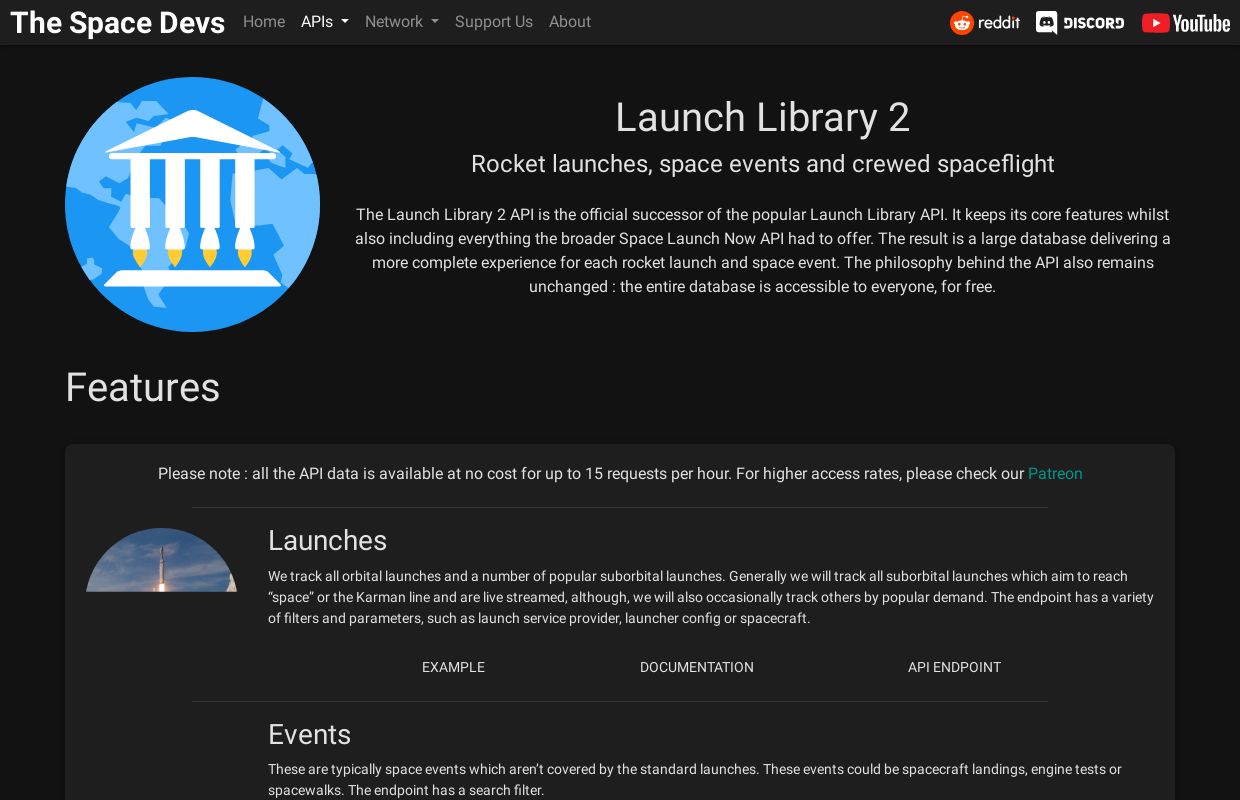Click The Space Devs brand title
Image resolution: width=1240 pixels, height=800 pixels.
[117, 22]
